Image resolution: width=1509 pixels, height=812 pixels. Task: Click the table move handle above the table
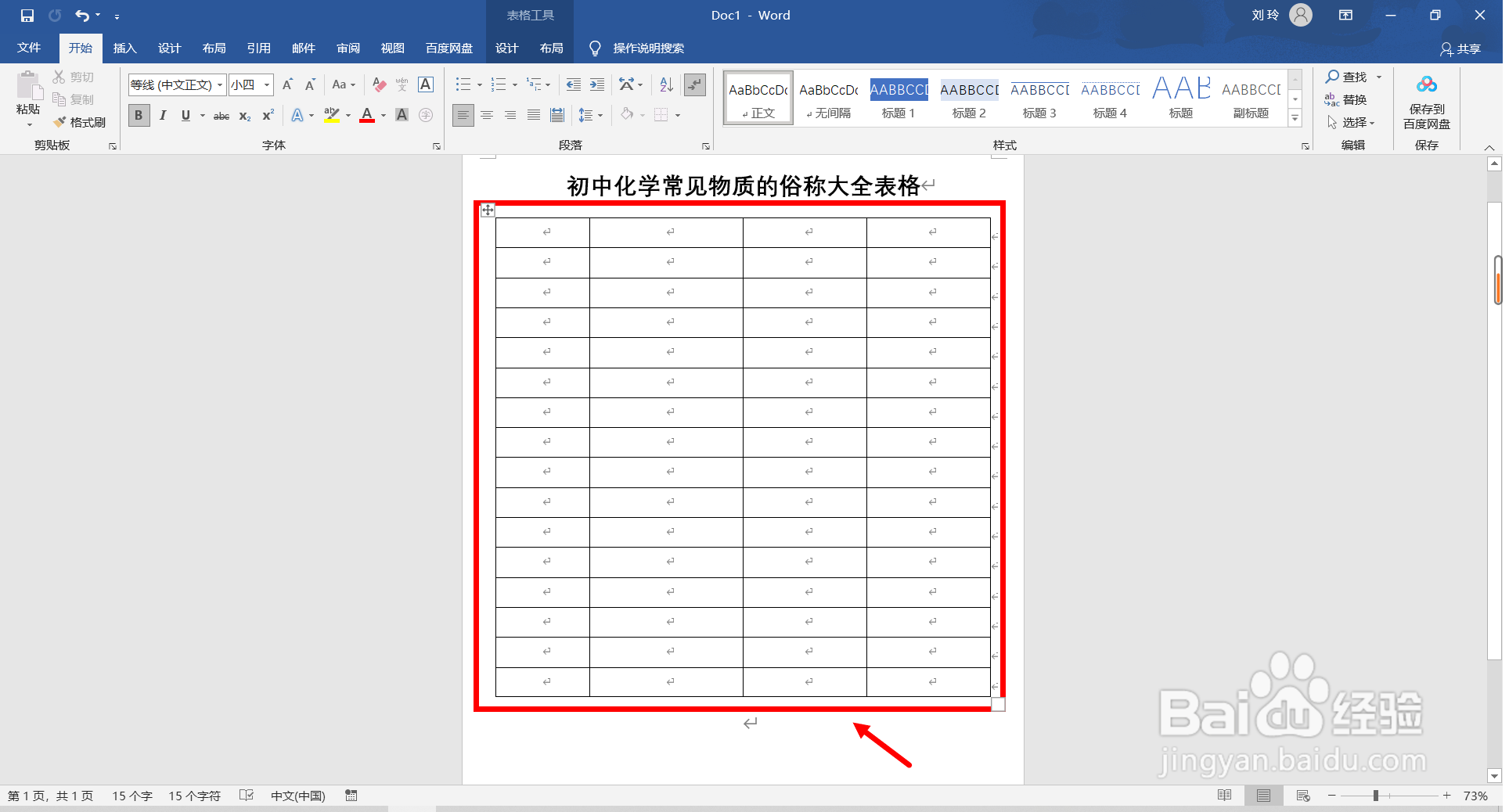point(488,210)
